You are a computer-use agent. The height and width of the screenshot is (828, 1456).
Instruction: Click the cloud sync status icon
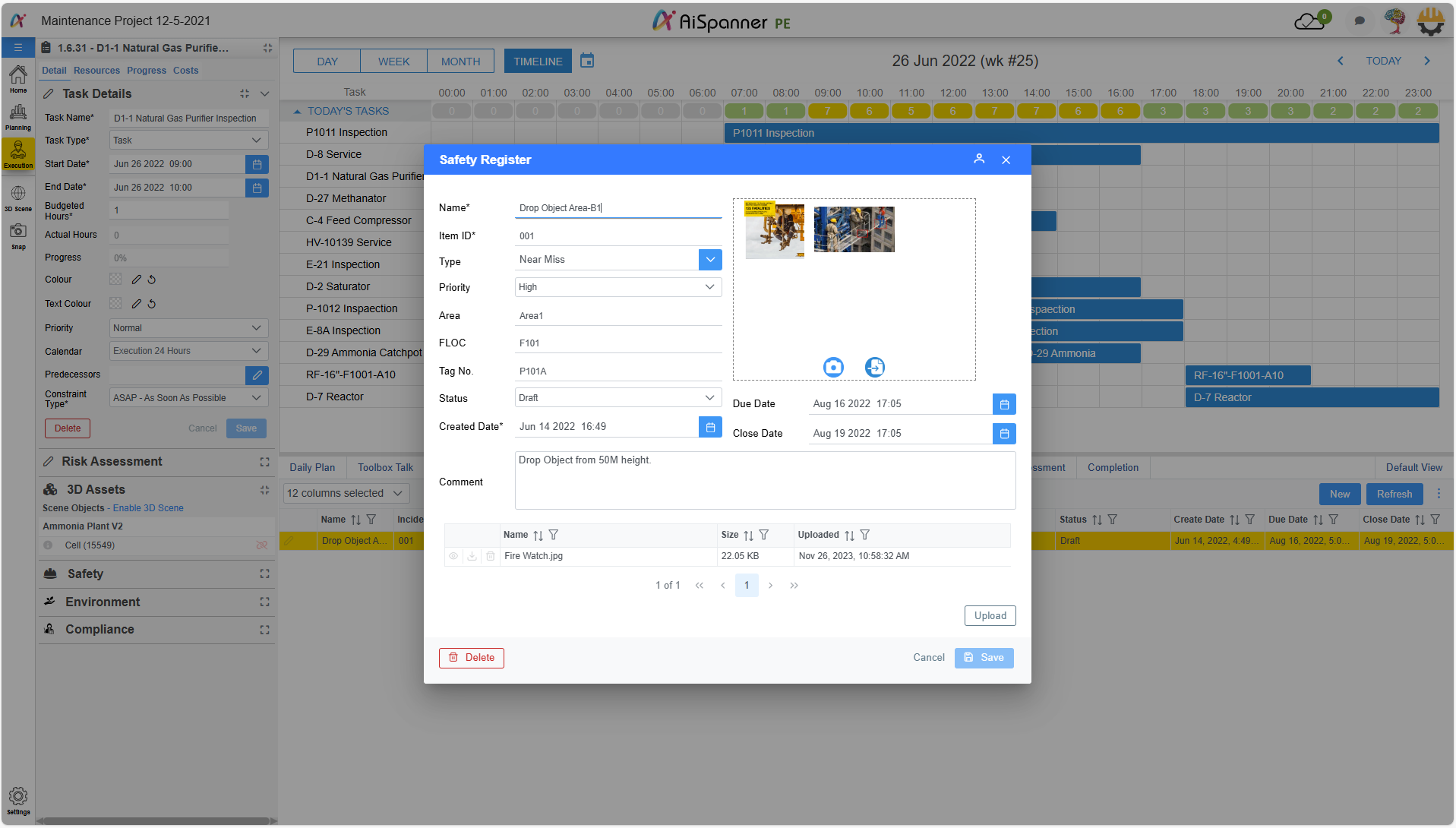tap(1311, 21)
